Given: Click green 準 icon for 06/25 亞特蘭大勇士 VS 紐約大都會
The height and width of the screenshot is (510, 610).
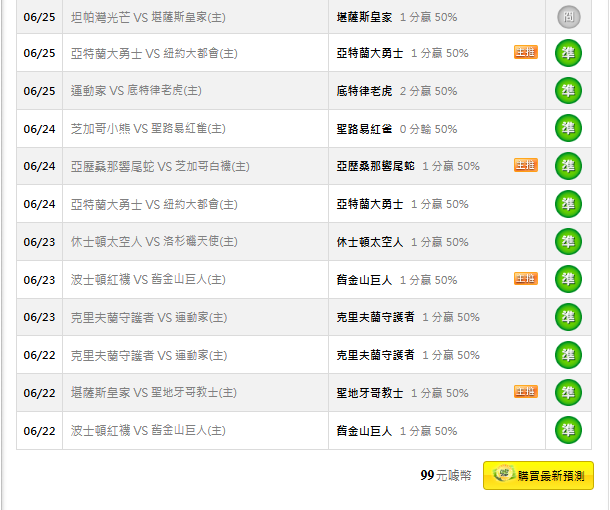Looking at the screenshot, I should (x=568, y=53).
